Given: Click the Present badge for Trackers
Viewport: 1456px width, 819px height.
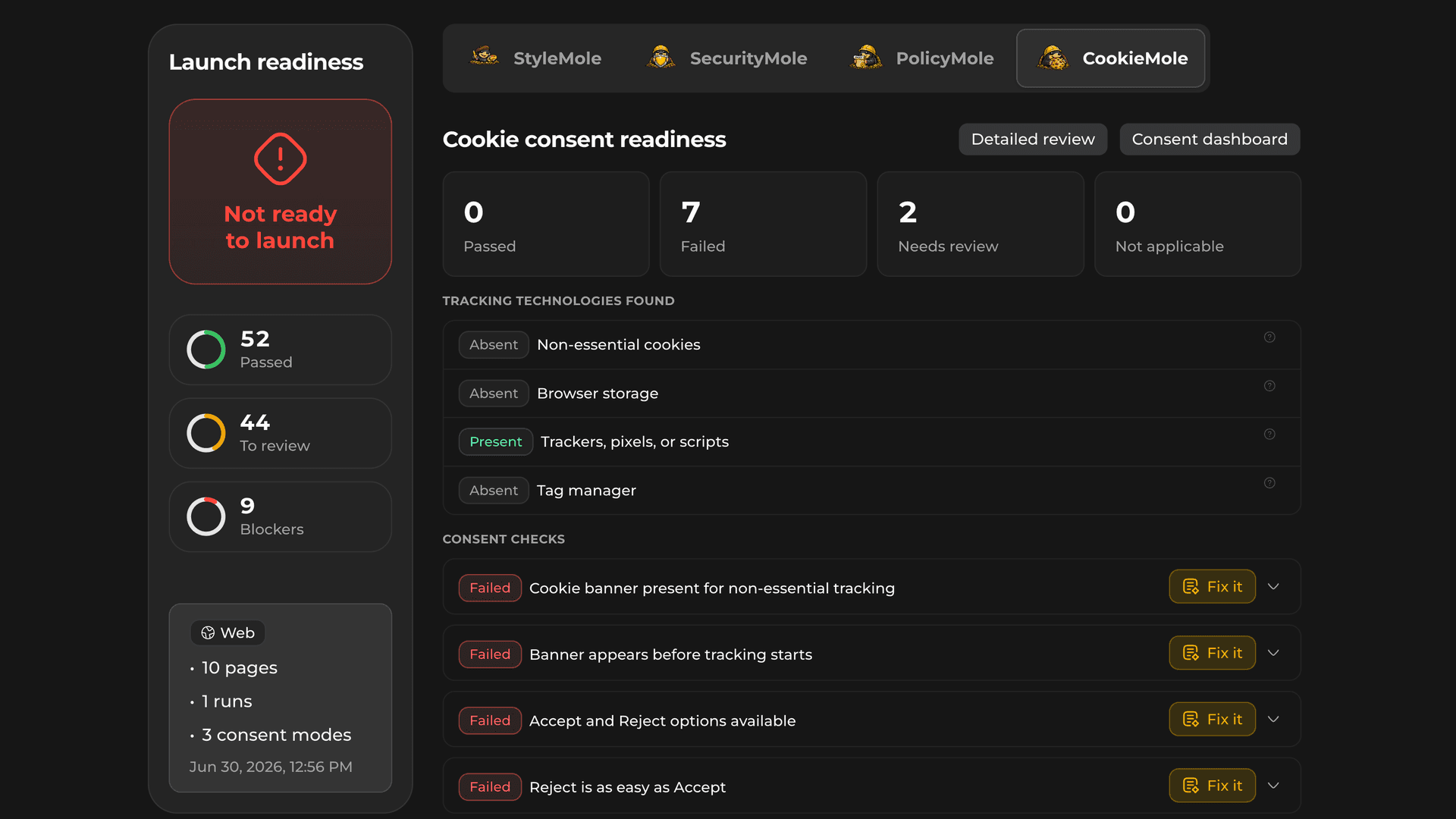Looking at the screenshot, I should (496, 442).
